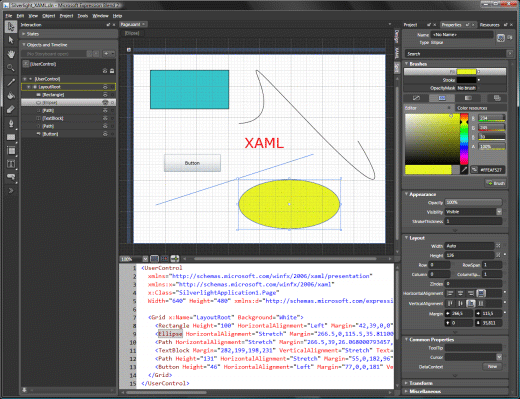Image resolution: width=520 pixels, height=399 pixels.
Task: Click convert to Brush resource button
Action: [x=496, y=183]
